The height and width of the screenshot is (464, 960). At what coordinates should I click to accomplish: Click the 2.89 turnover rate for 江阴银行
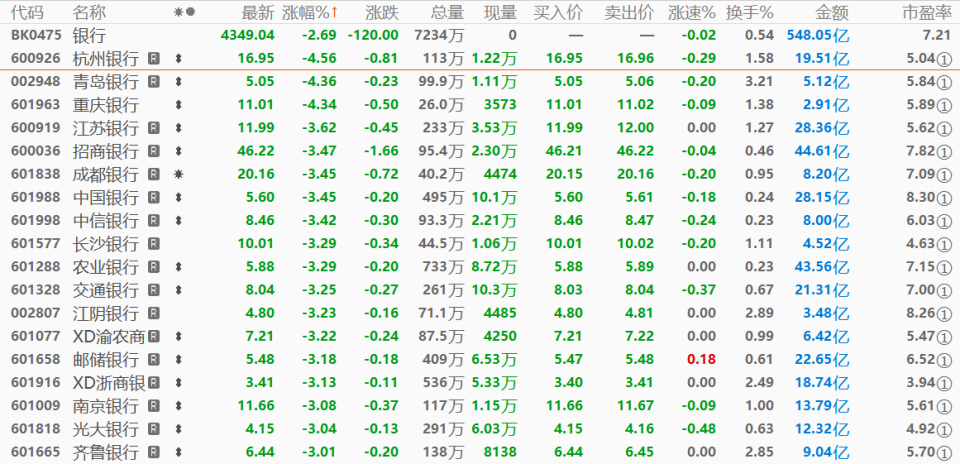[x=759, y=313]
